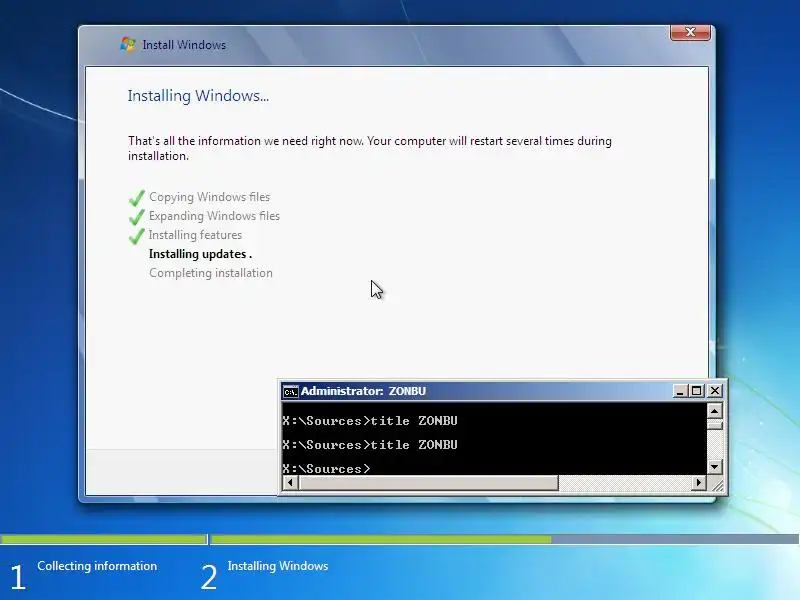Click the console vertical scrollbar down arrow

pyautogui.click(x=714, y=466)
